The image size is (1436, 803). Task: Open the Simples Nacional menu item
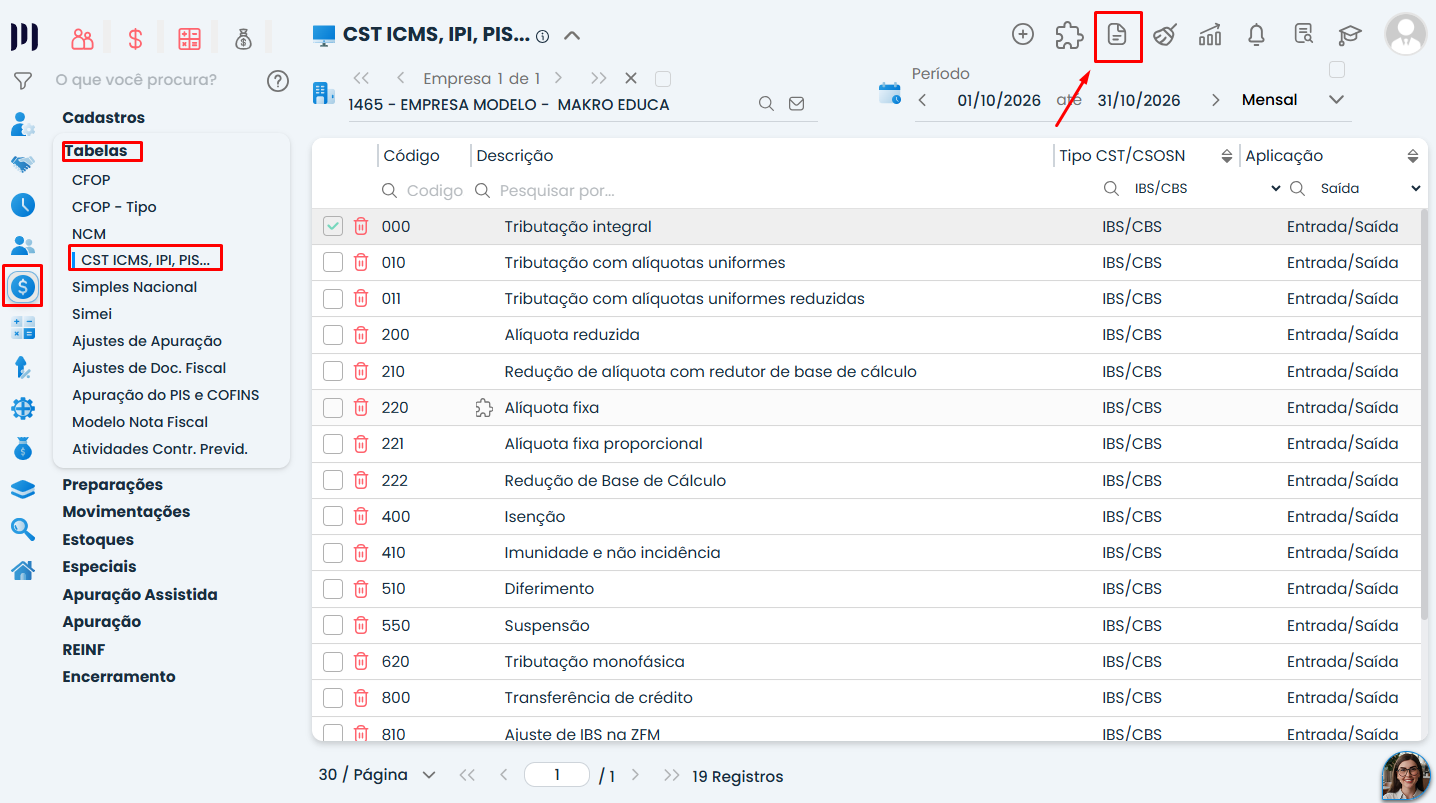134,287
